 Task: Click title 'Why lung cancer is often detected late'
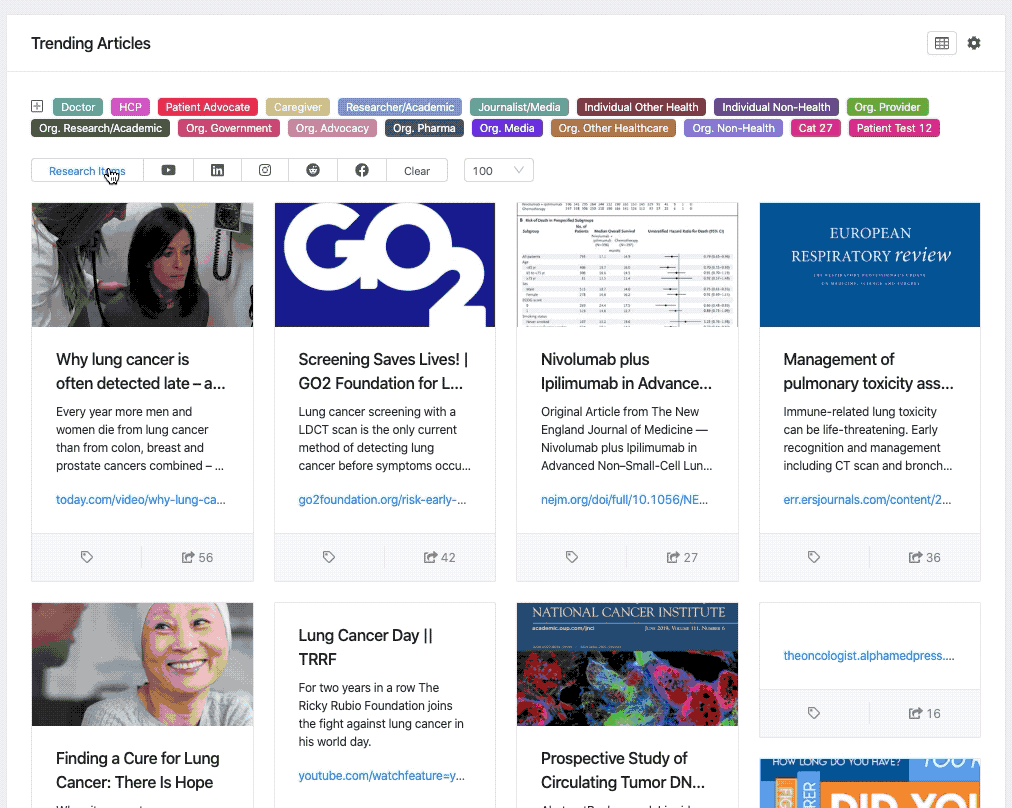[x=141, y=371]
